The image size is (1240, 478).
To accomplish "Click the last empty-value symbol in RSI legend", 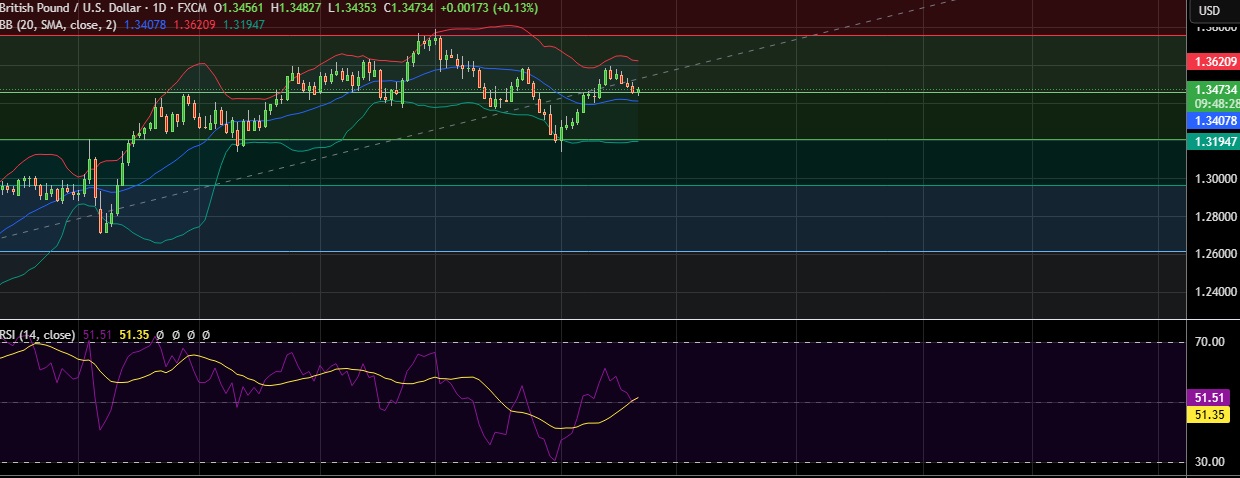I will [207, 335].
